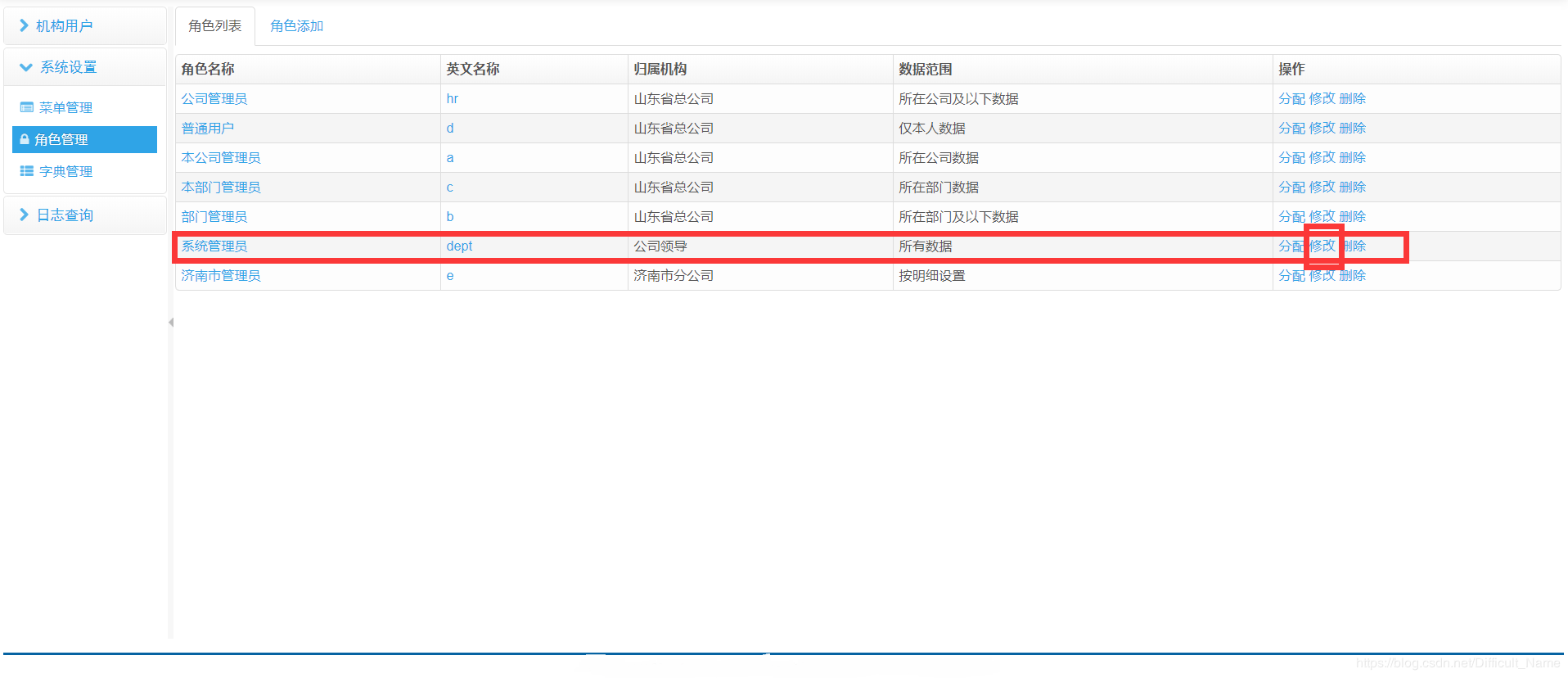Expand the 日志查询 section chevron

24,215
